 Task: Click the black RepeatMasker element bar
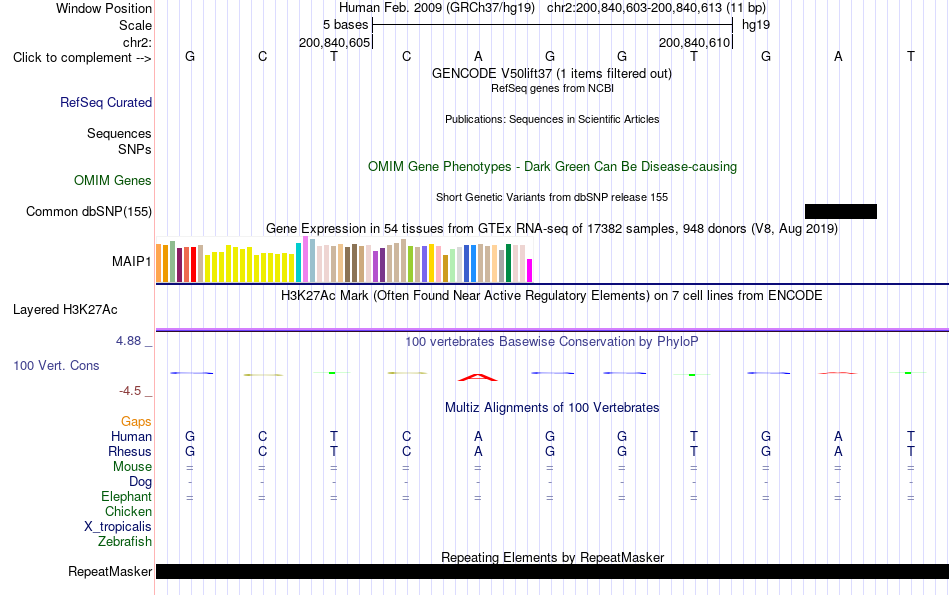coord(553,571)
